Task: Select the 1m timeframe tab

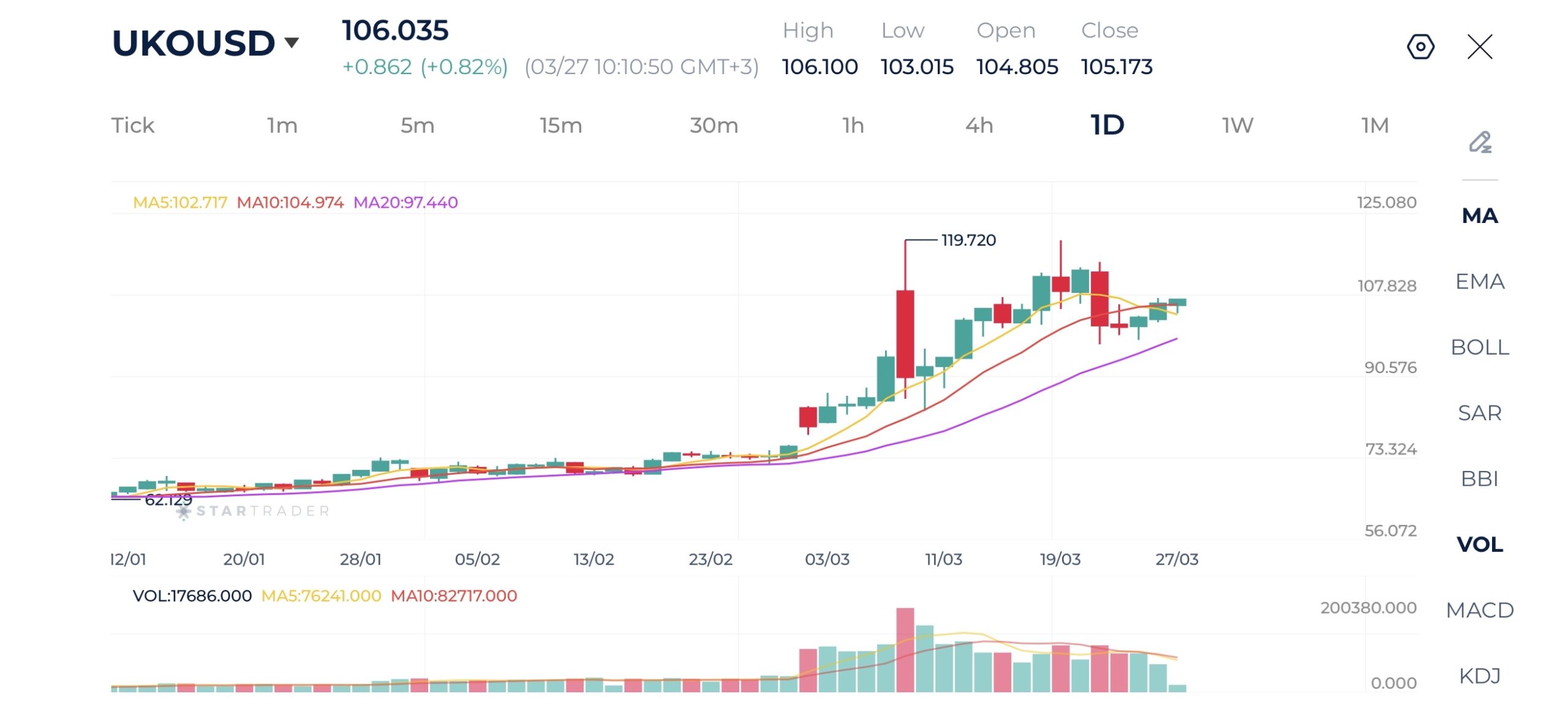Action: coord(282,126)
